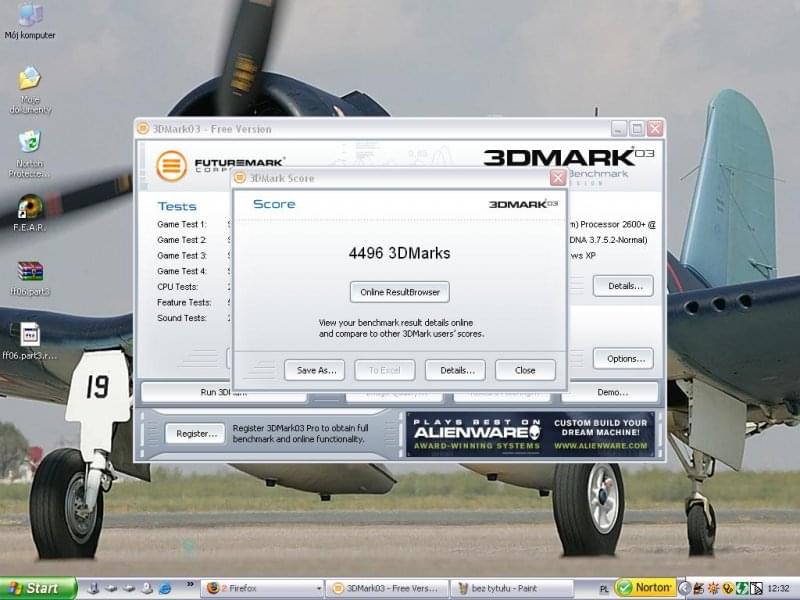Open the Windows Start menu
Image resolution: width=800 pixels, height=600 pixels.
click(x=37, y=588)
